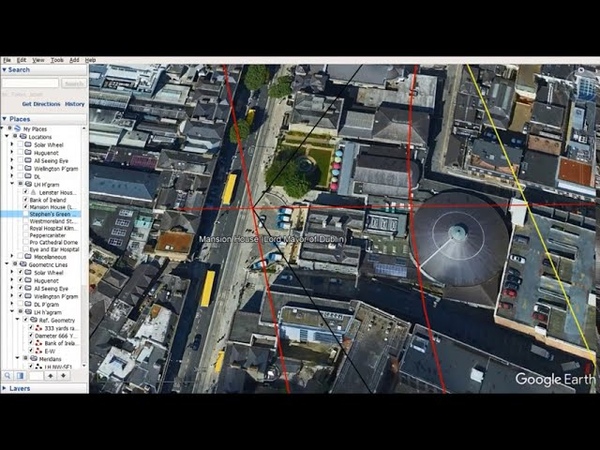
Task: Click the navigation compass on the map
Action: [583, 85]
